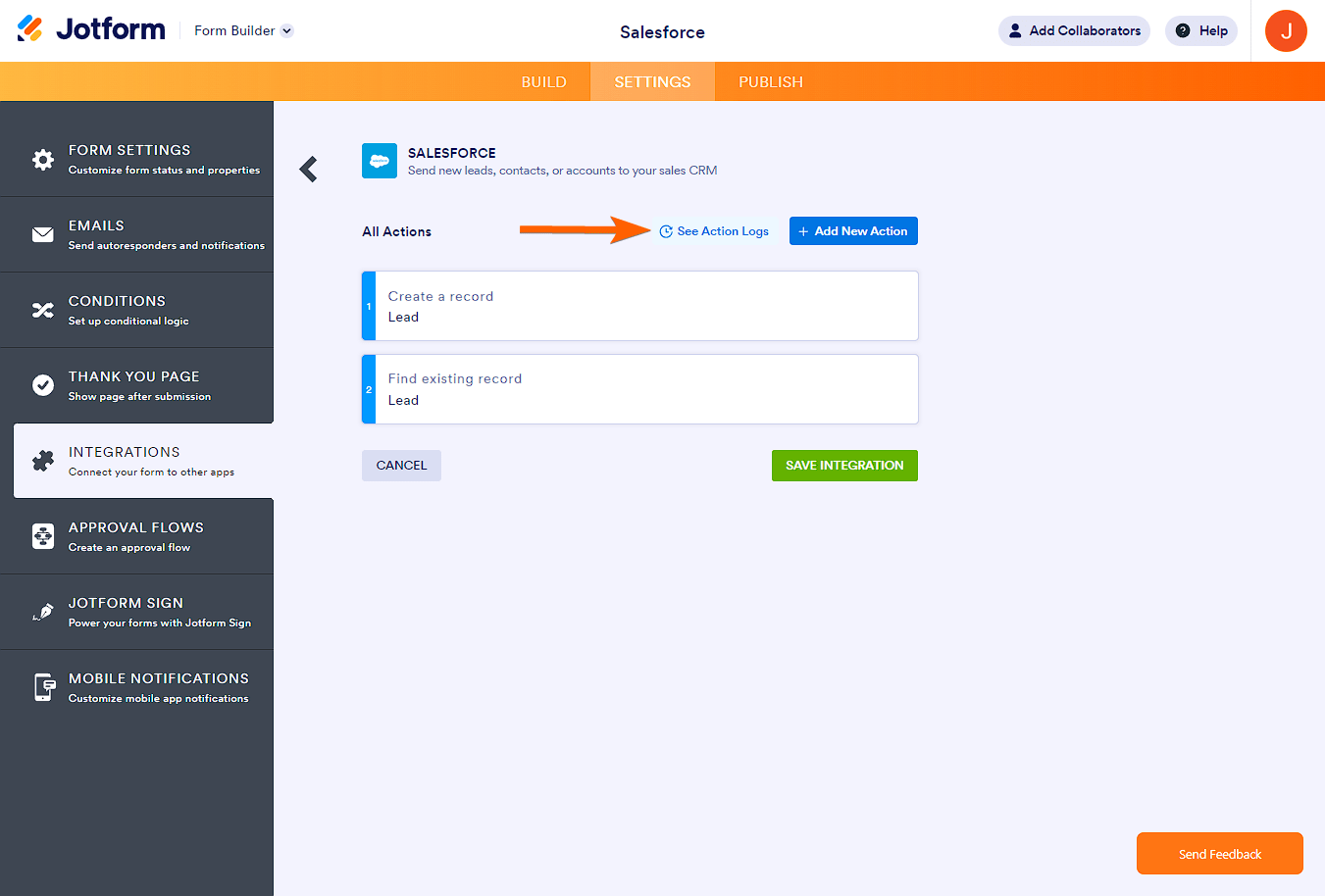Switch to the Build tab

(544, 81)
